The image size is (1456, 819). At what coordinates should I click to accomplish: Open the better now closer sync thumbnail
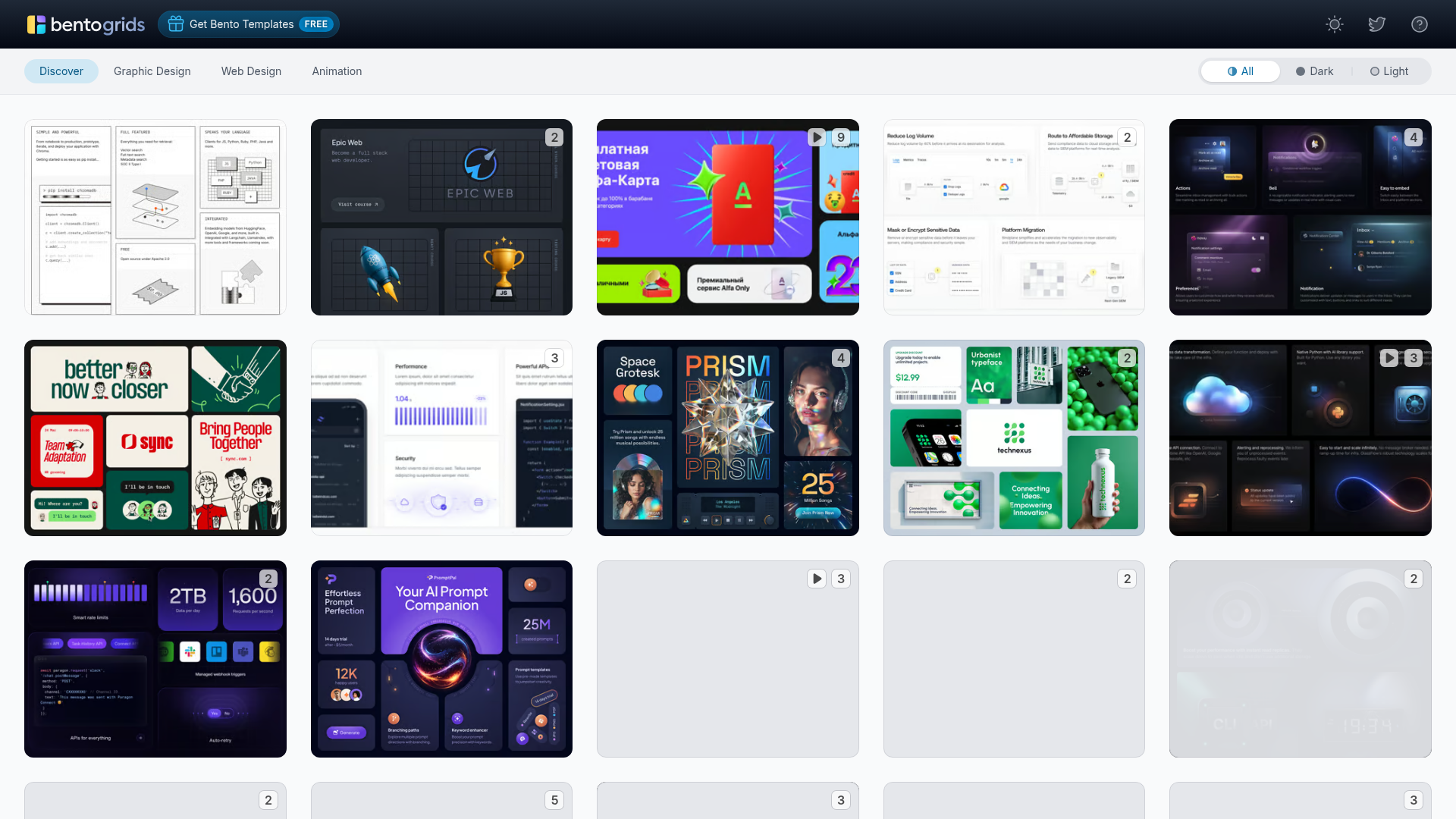[155, 438]
